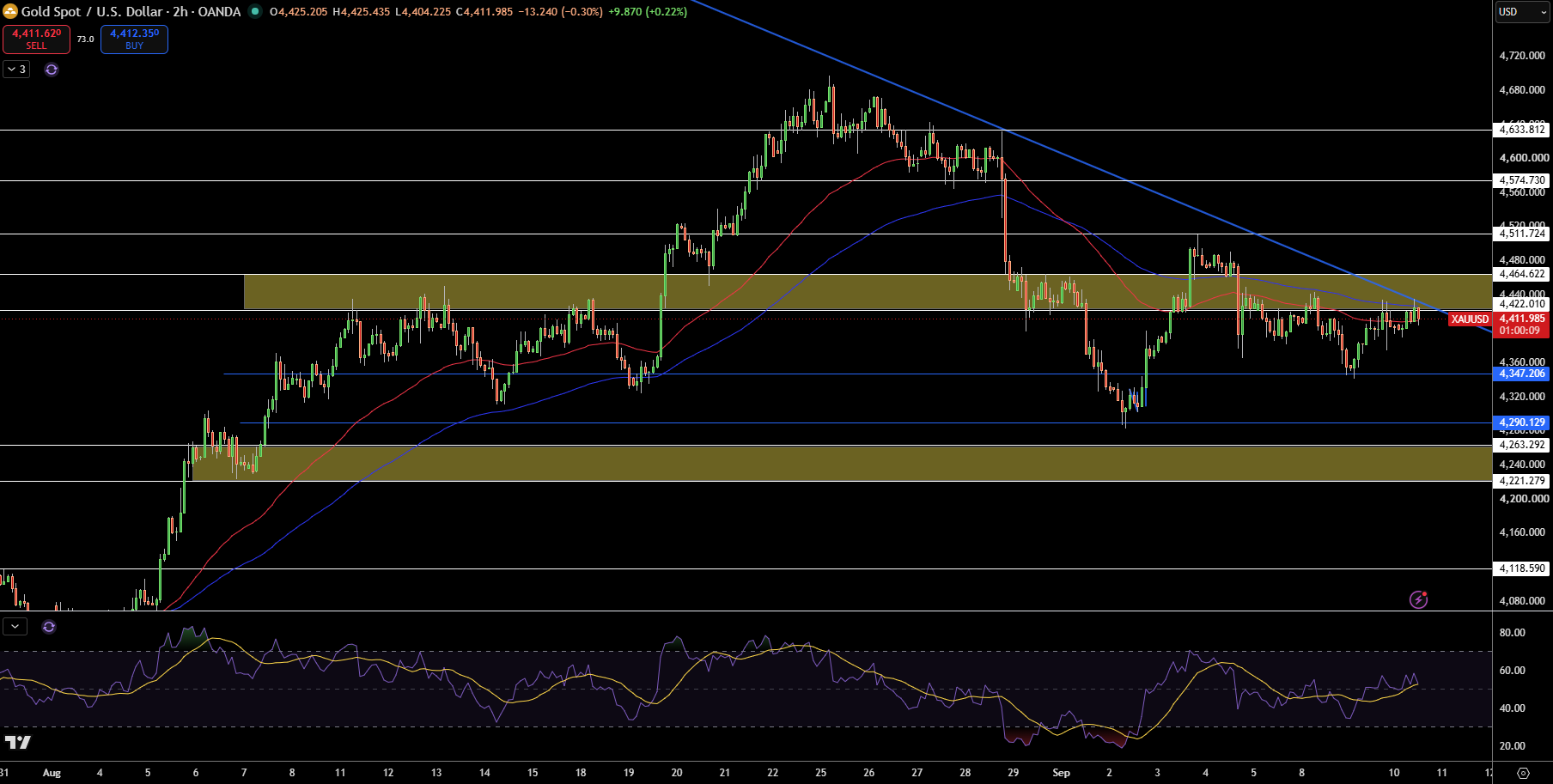
Task: Click the Gold Spot / U.S. Dollar title
Action: pos(93,12)
